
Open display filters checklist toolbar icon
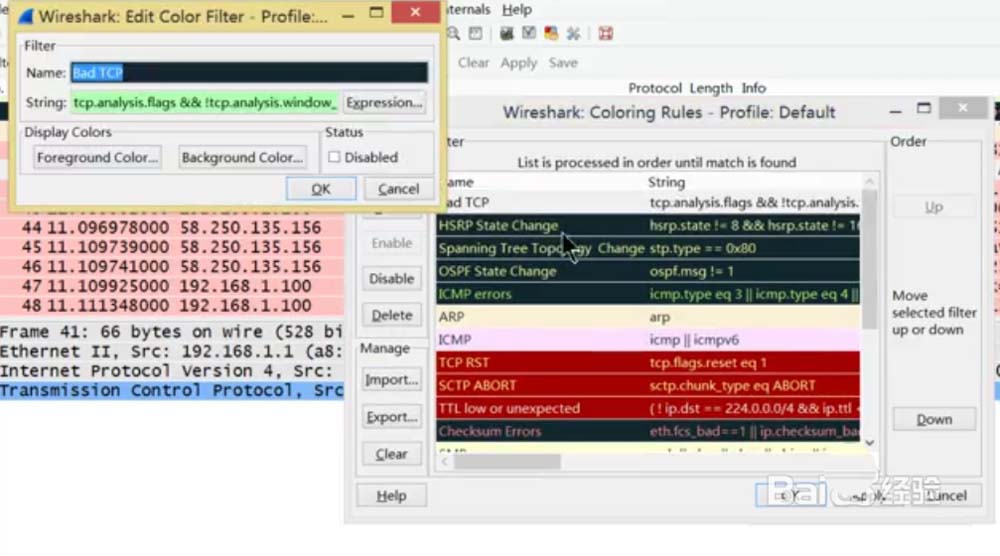(529, 34)
